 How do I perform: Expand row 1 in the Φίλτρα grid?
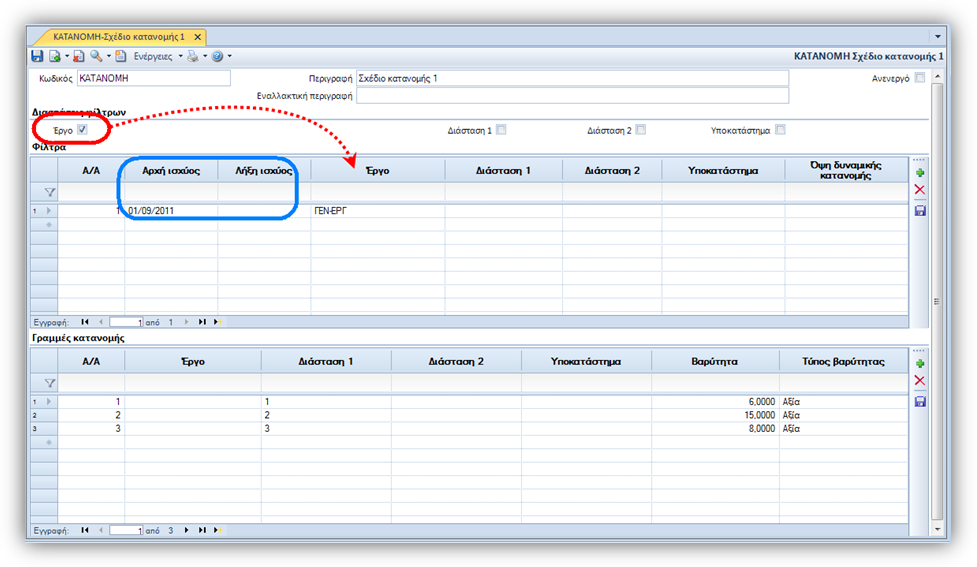[49, 211]
